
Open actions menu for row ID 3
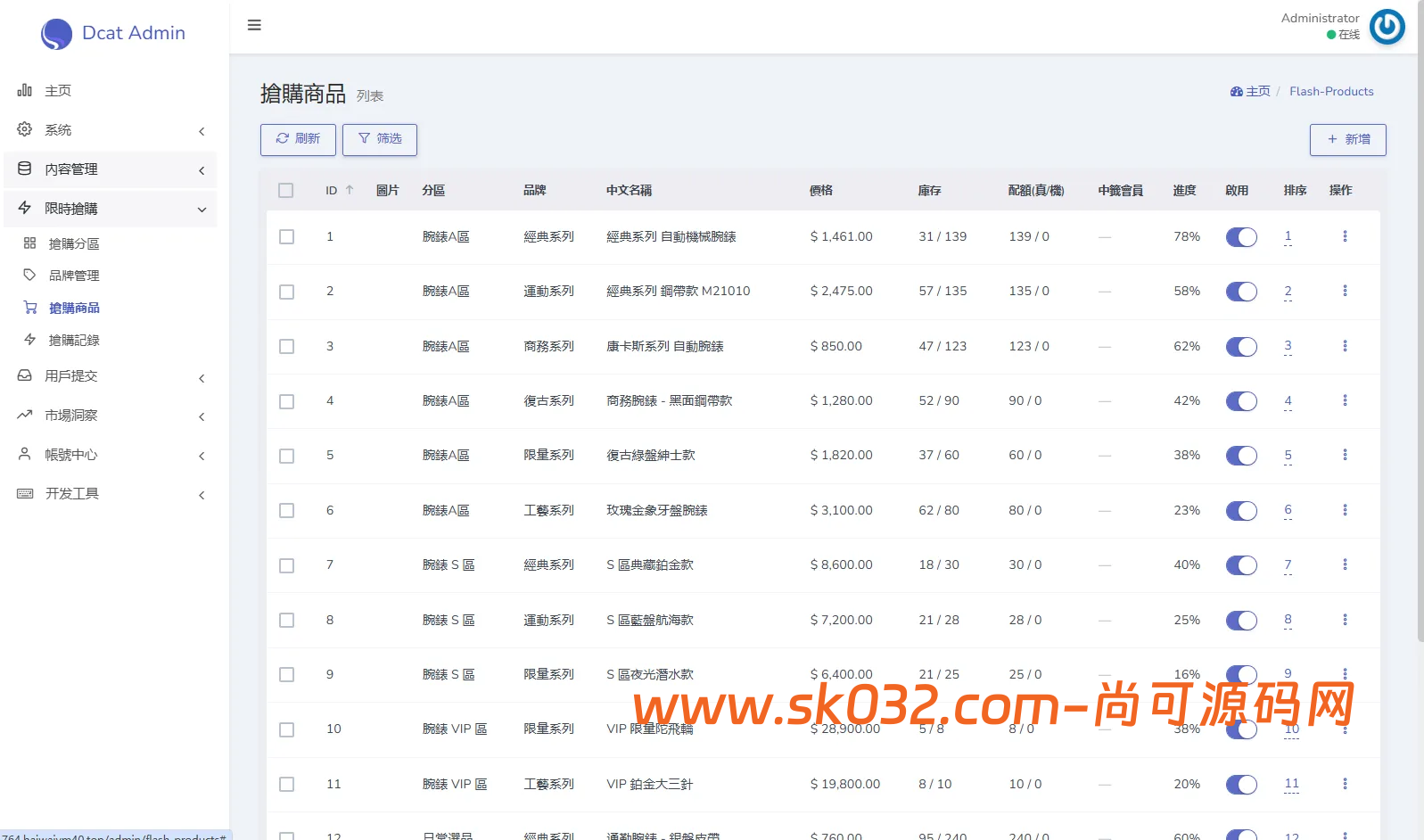[1345, 346]
